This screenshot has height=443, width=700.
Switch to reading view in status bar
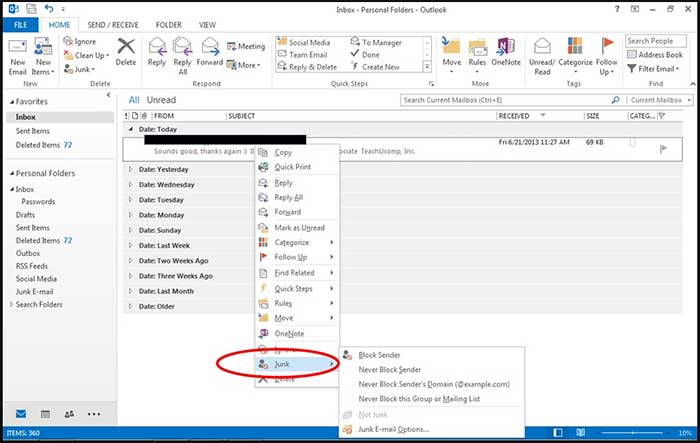coord(580,433)
